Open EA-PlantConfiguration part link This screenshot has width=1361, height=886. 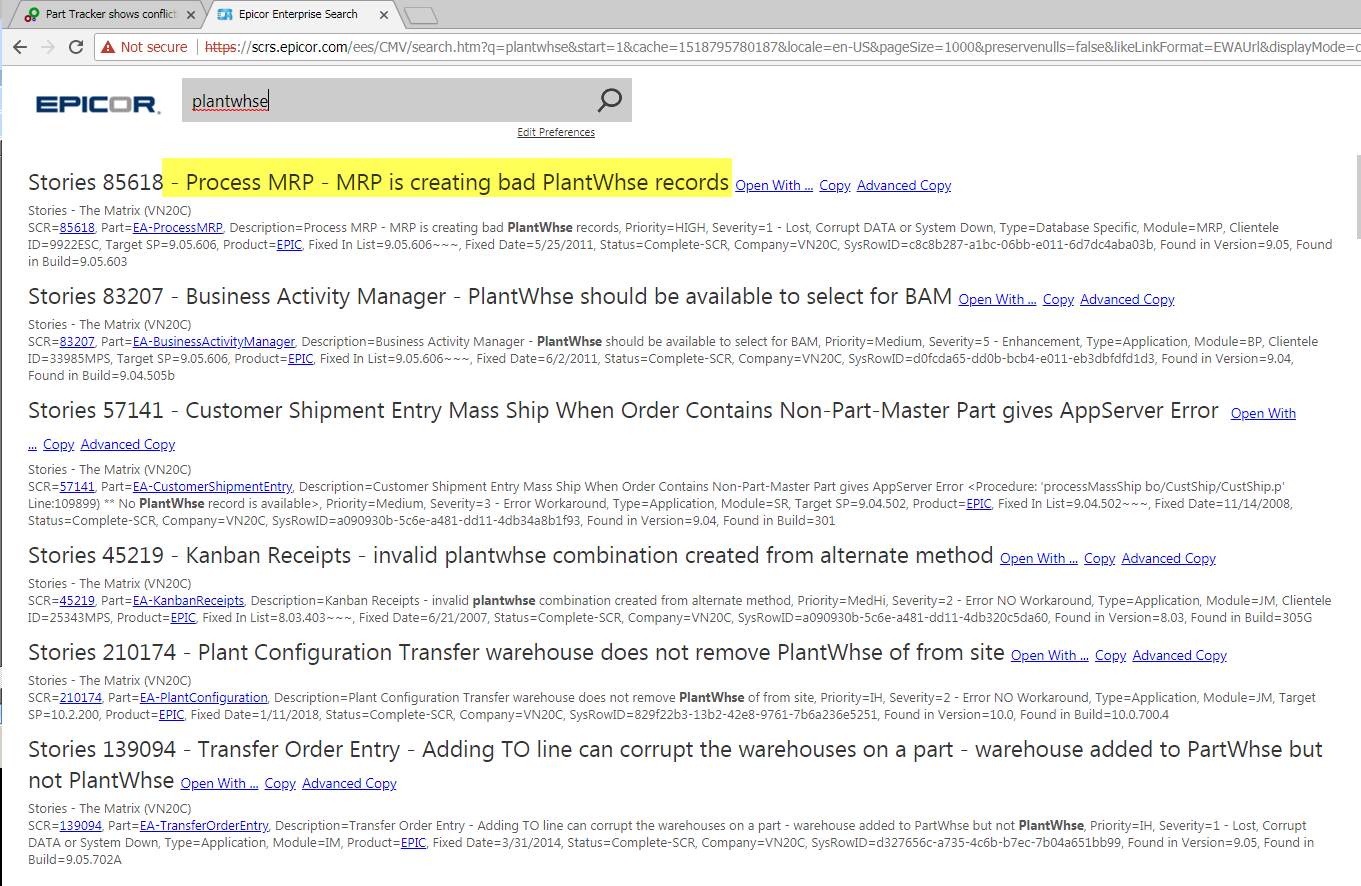coord(204,698)
